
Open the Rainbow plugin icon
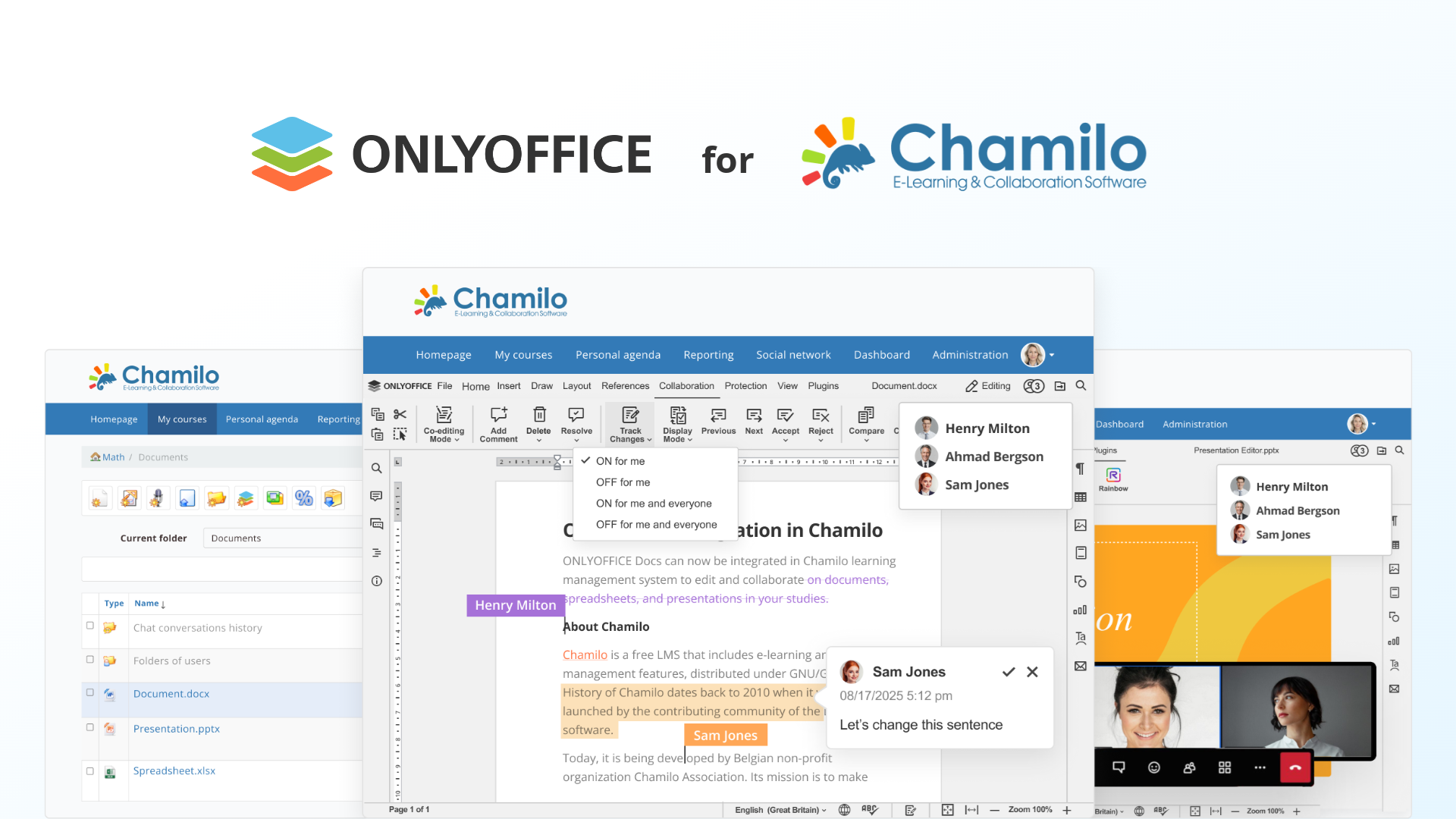point(1112,475)
